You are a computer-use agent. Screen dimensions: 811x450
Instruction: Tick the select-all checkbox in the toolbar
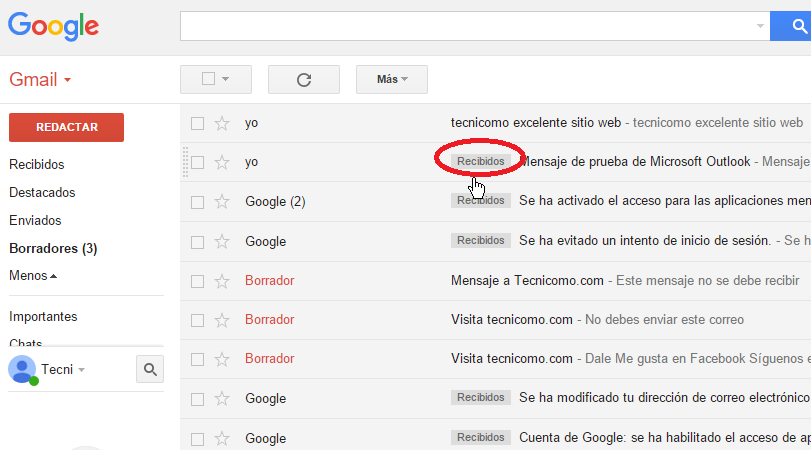point(208,79)
